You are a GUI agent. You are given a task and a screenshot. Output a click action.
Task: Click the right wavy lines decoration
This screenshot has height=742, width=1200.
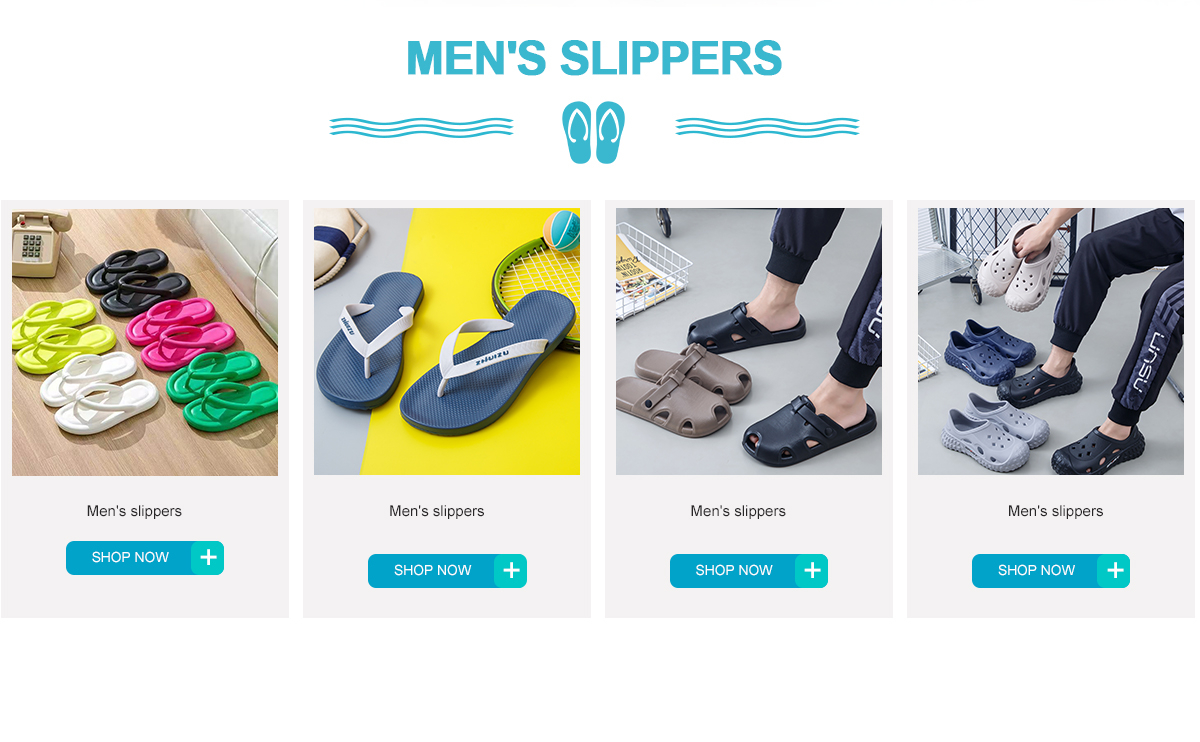pos(767,127)
